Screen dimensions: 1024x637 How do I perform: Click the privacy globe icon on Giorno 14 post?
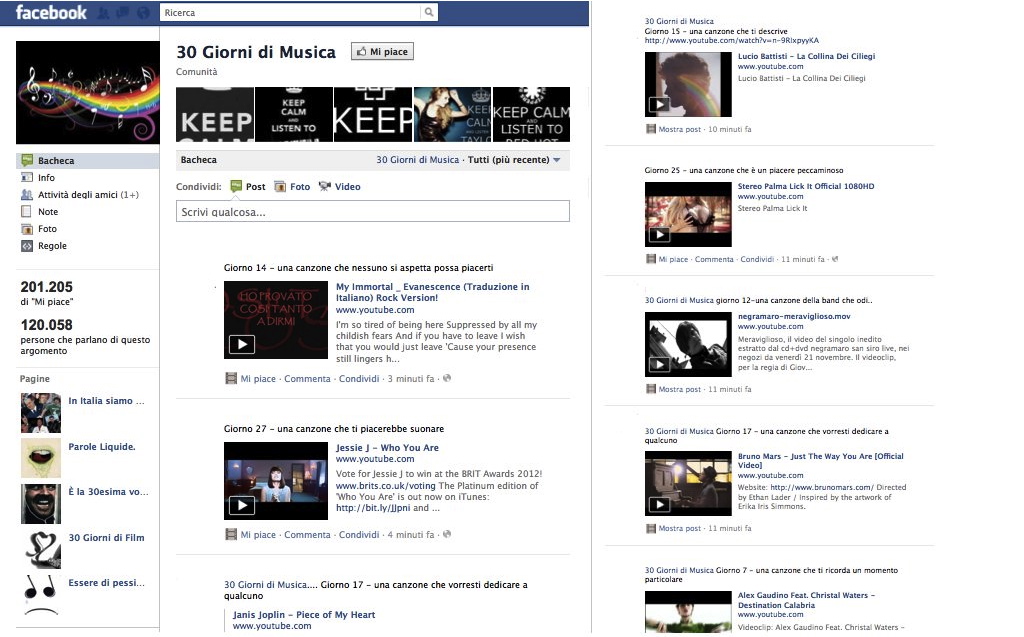pyautogui.click(x=447, y=378)
